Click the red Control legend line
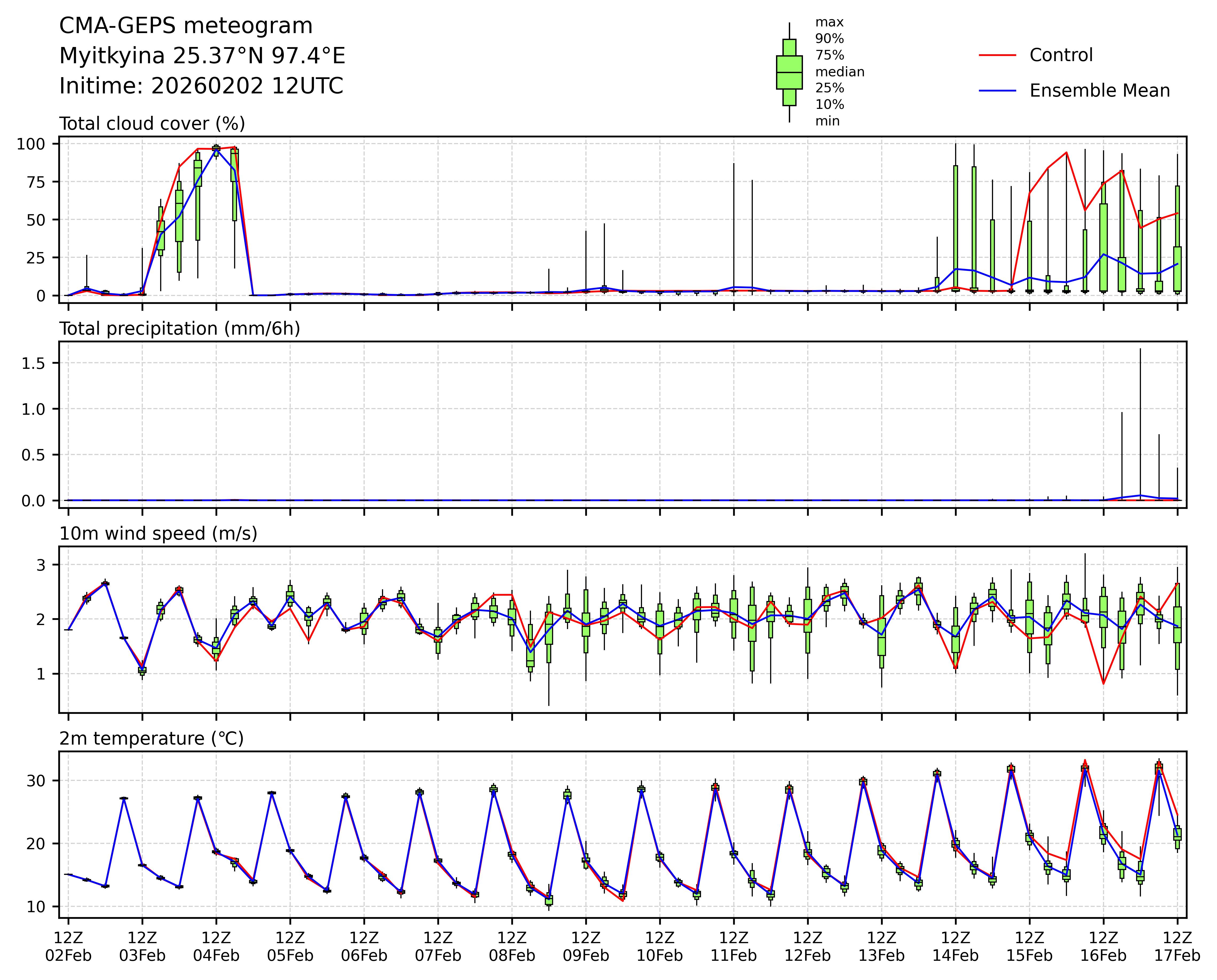 tap(997, 55)
